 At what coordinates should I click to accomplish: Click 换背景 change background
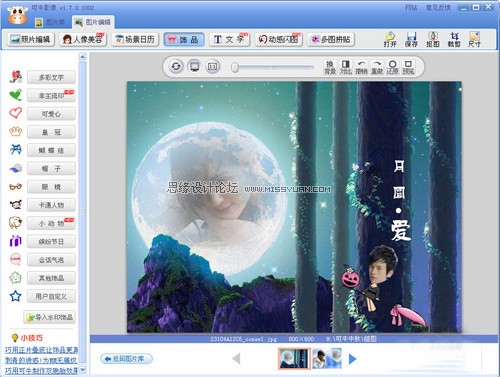tap(330, 67)
